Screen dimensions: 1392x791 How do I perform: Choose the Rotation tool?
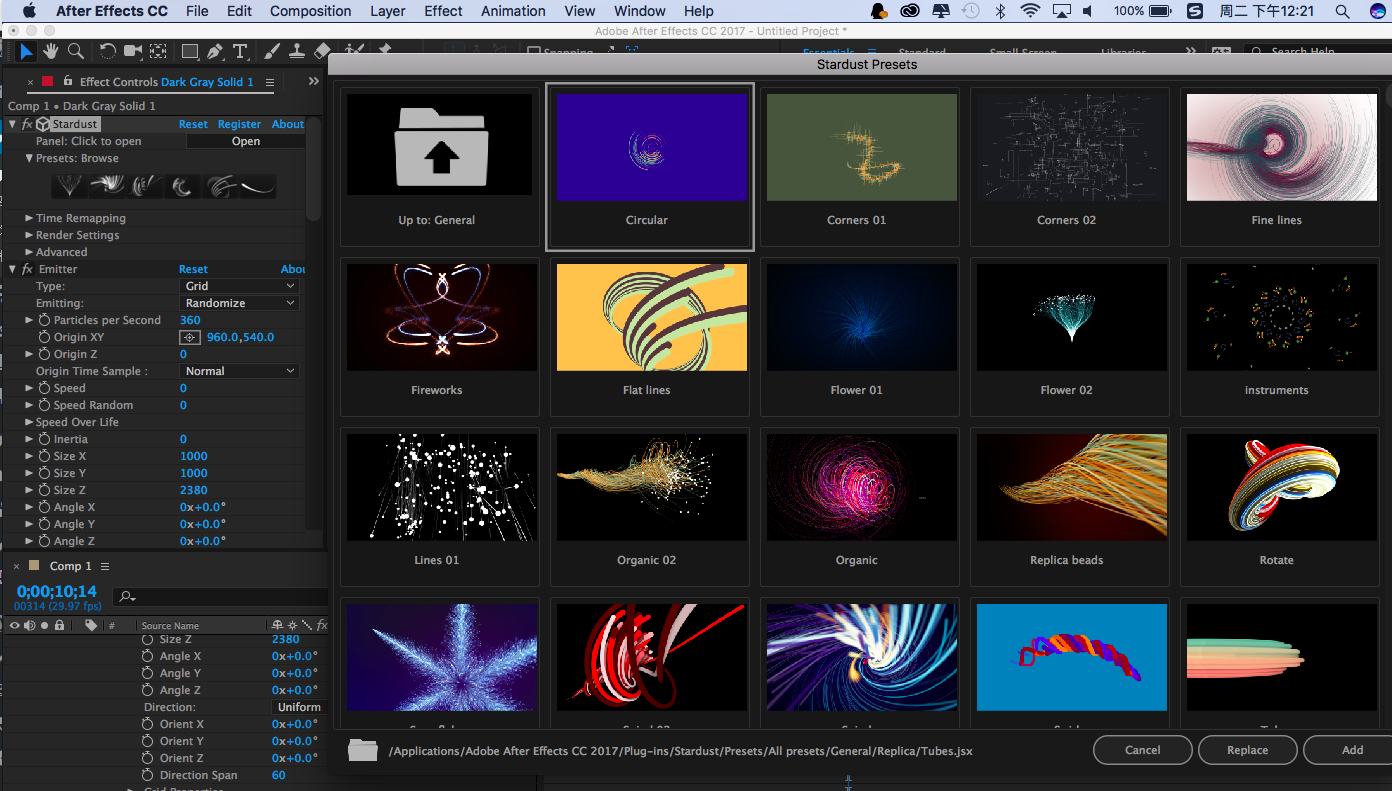point(107,51)
